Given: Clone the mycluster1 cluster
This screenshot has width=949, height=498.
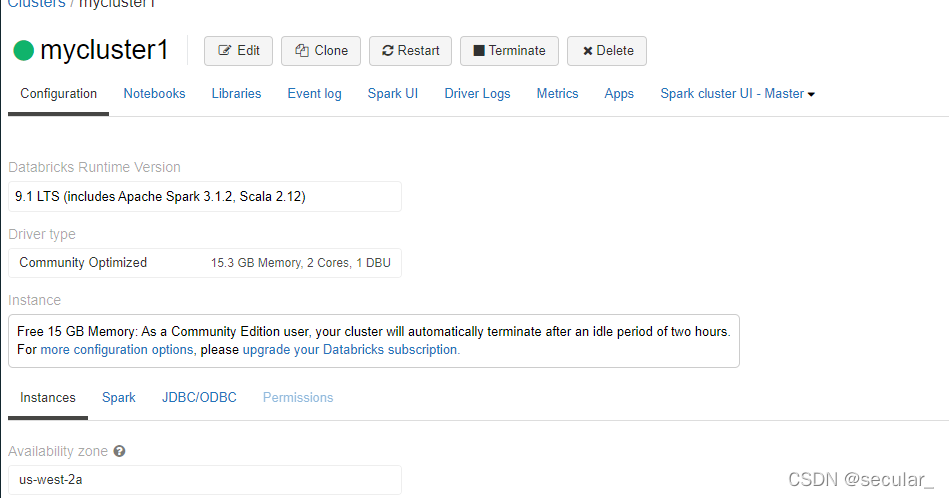Looking at the screenshot, I should tap(321, 51).
